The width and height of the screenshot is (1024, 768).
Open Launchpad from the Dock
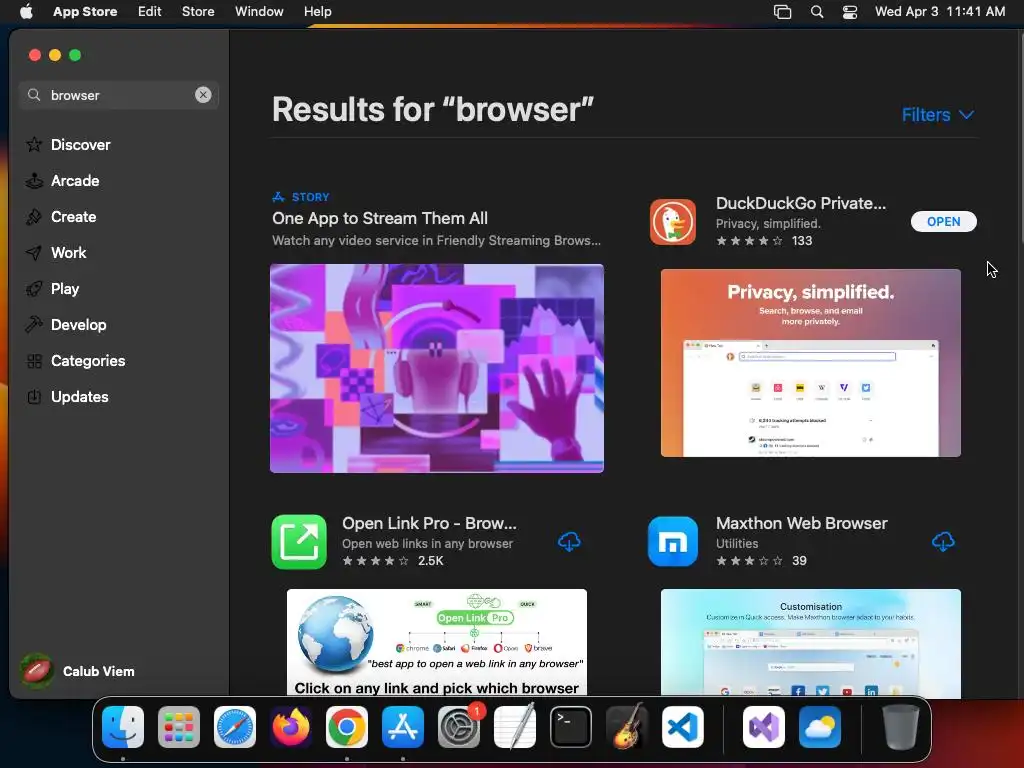(x=179, y=727)
